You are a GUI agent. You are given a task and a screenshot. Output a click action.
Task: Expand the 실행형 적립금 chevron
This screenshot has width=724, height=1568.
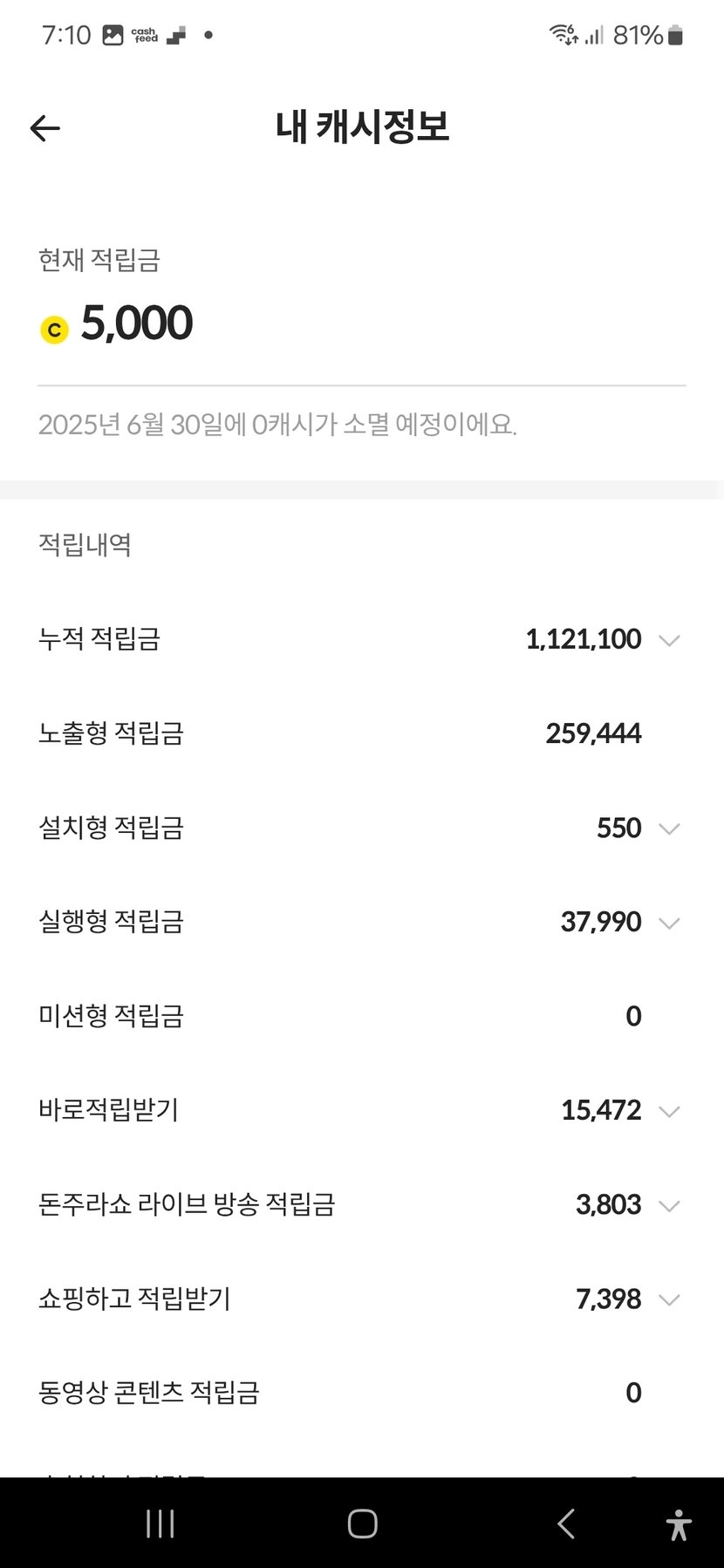click(x=669, y=923)
